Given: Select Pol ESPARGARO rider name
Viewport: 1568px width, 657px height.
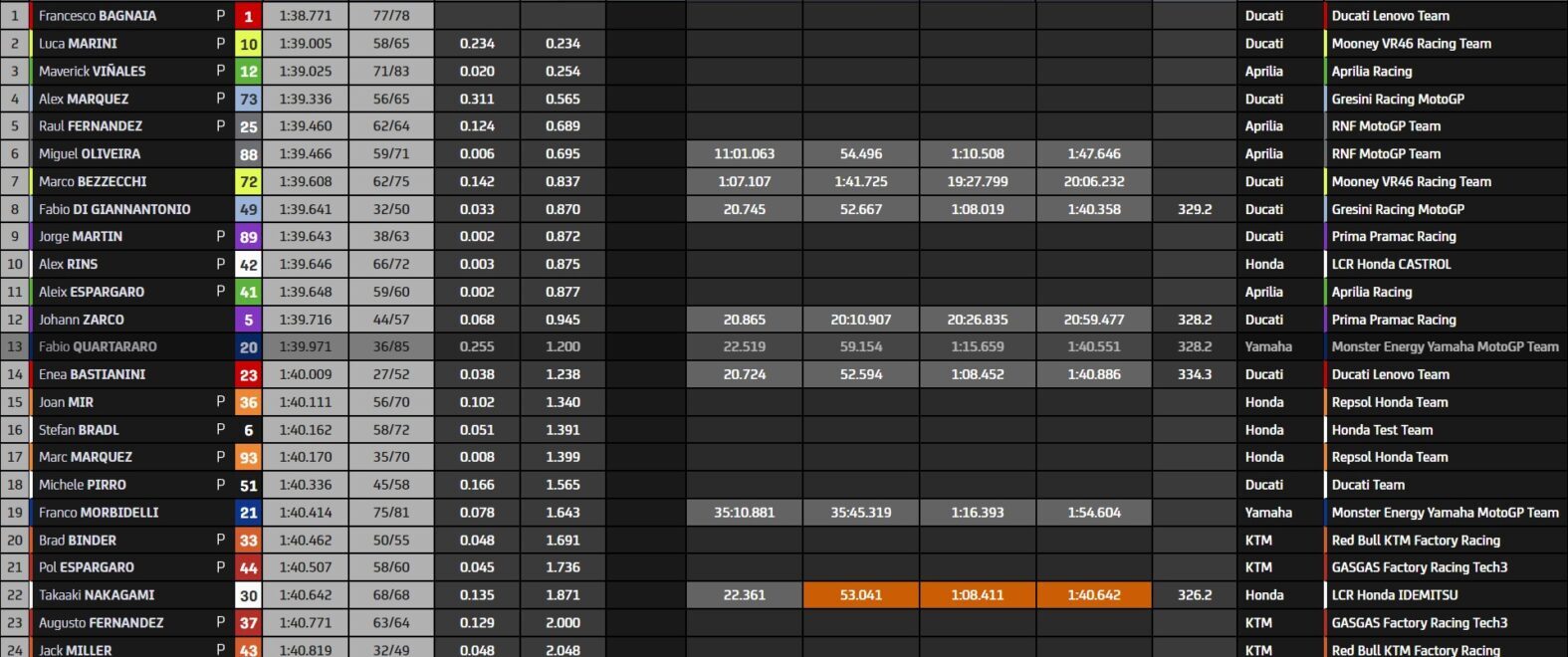Looking at the screenshot, I should (87, 568).
